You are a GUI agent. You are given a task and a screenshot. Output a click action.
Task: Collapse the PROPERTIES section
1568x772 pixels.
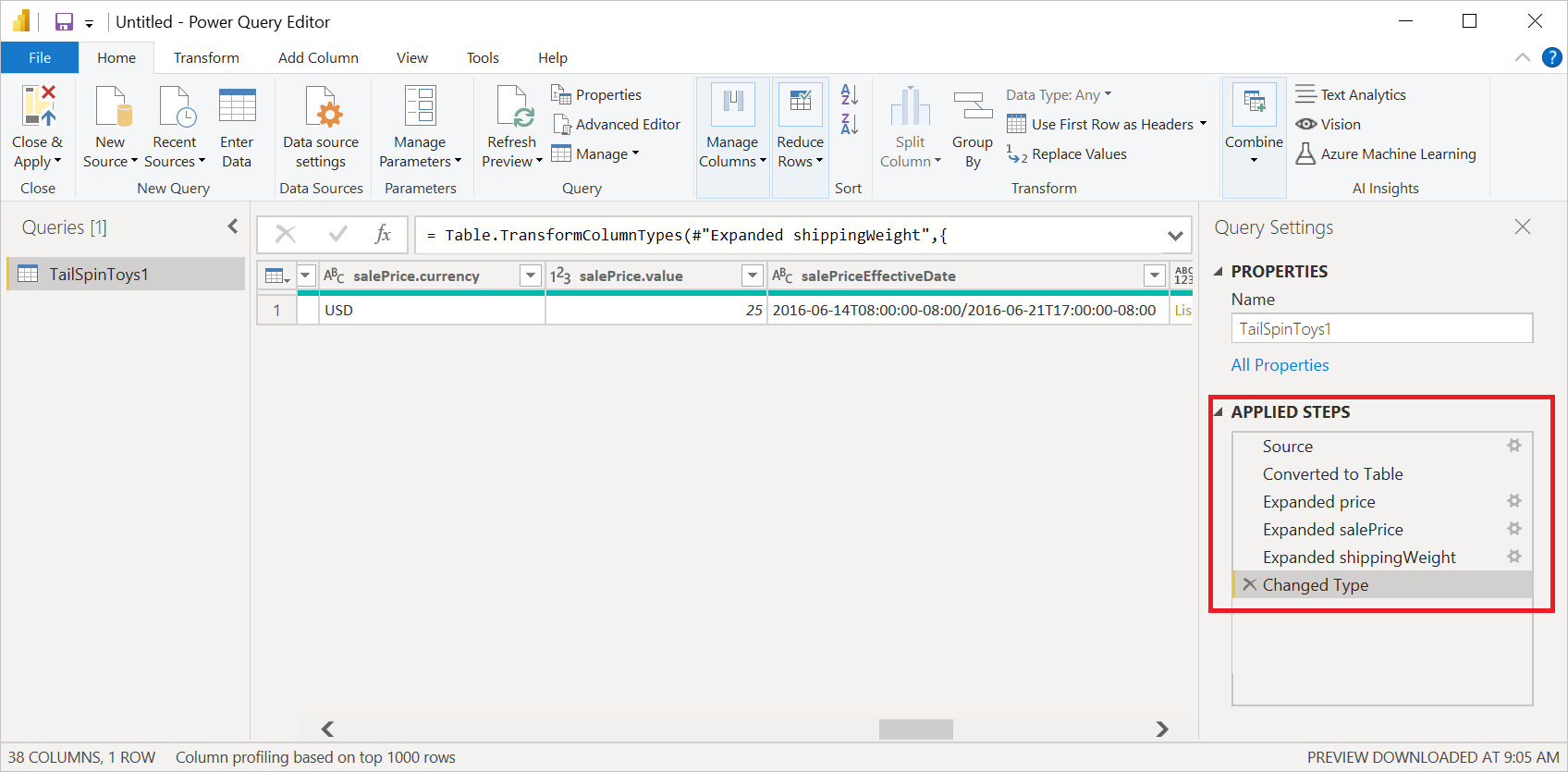point(1219,272)
